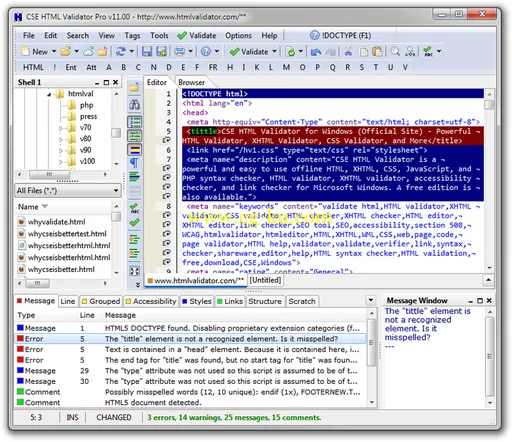Click the HTML tag bar button

pos(33,67)
